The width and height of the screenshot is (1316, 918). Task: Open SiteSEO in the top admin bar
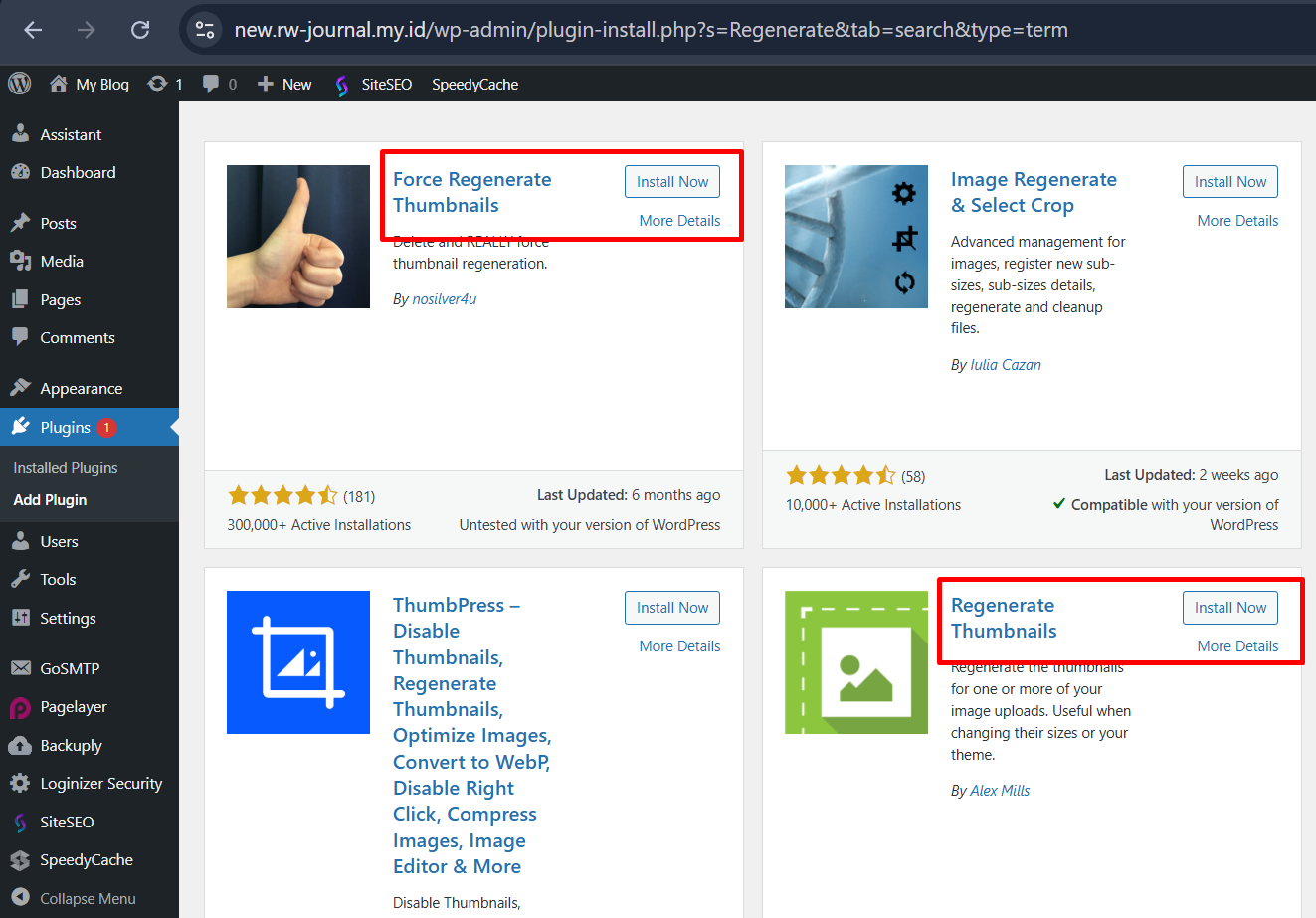[x=373, y=84]
